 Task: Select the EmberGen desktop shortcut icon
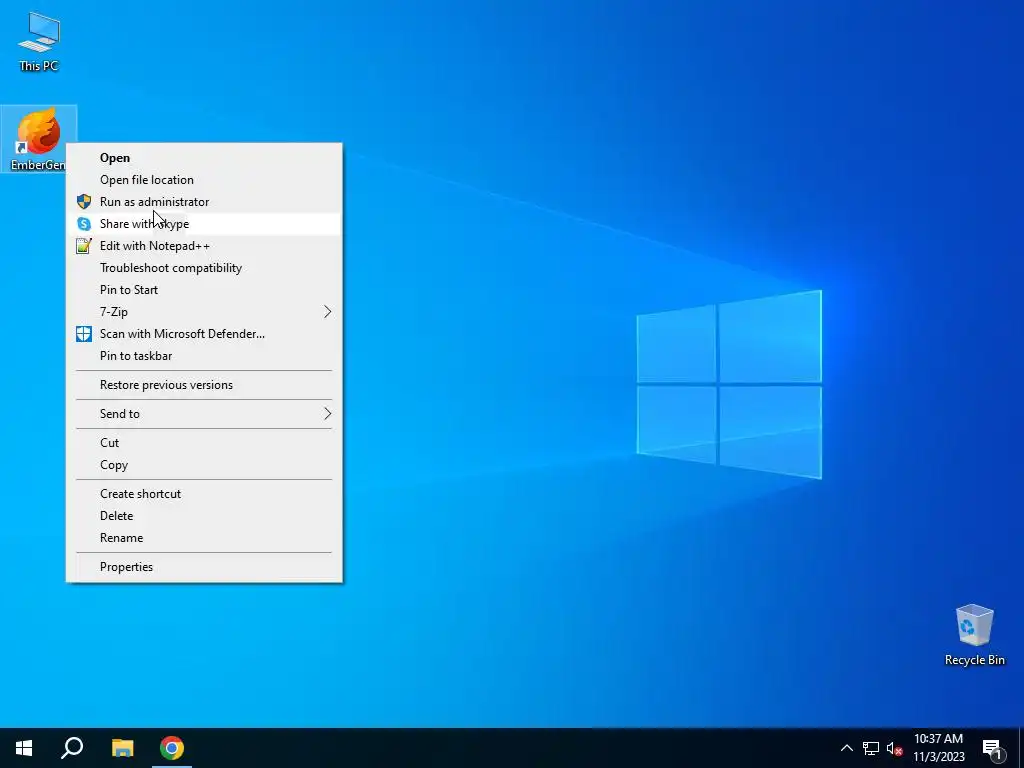39,138
